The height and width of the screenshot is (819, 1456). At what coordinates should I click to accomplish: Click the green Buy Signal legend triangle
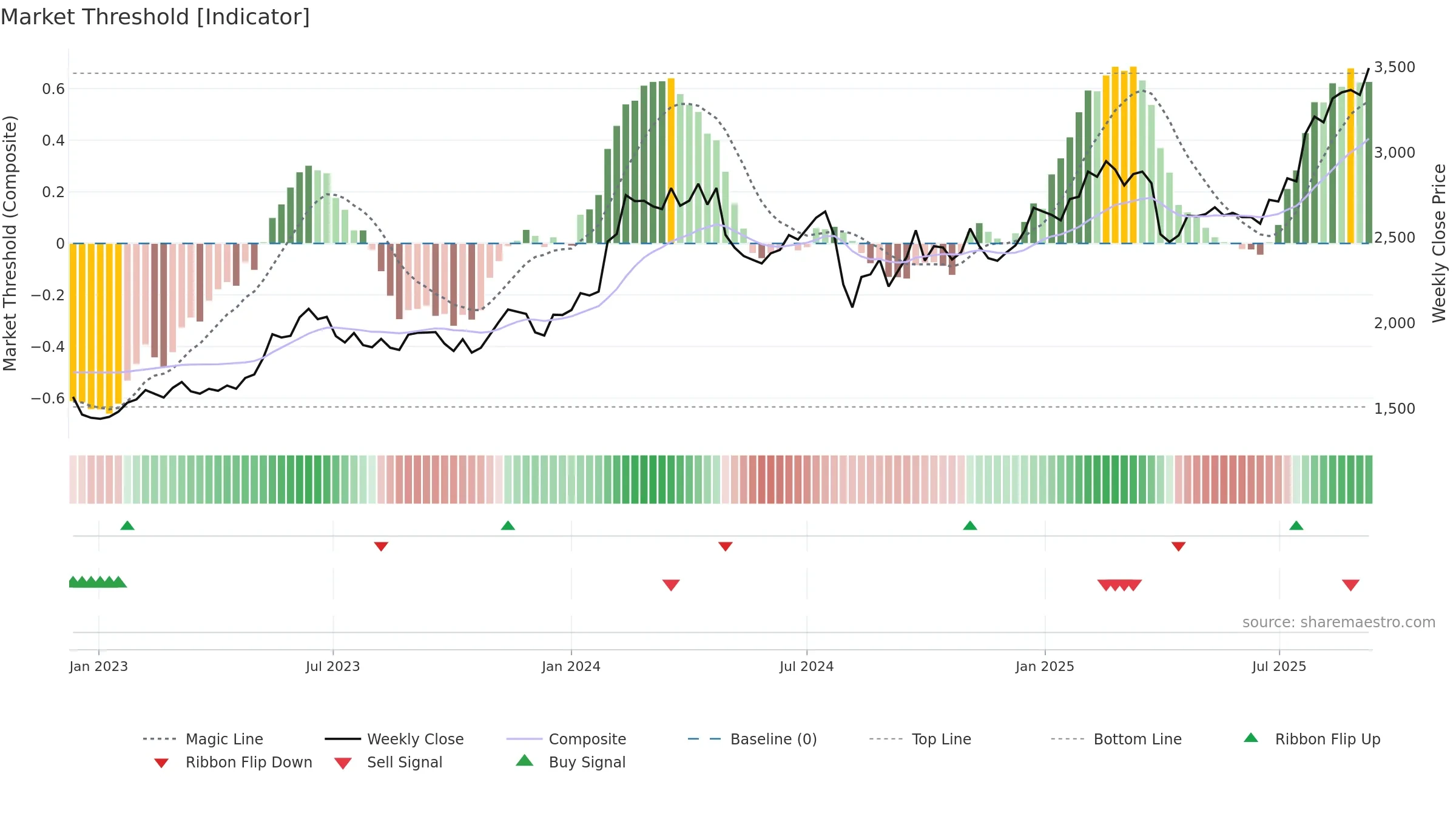(x=525, y=760)
